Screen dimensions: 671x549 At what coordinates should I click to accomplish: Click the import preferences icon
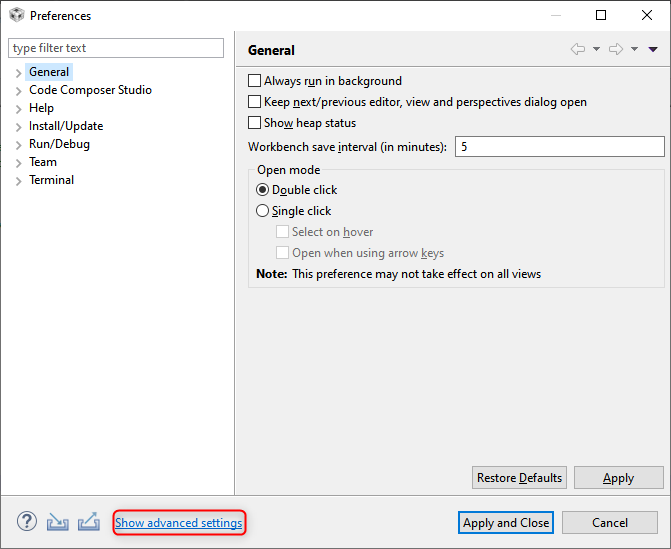[58, 522]
